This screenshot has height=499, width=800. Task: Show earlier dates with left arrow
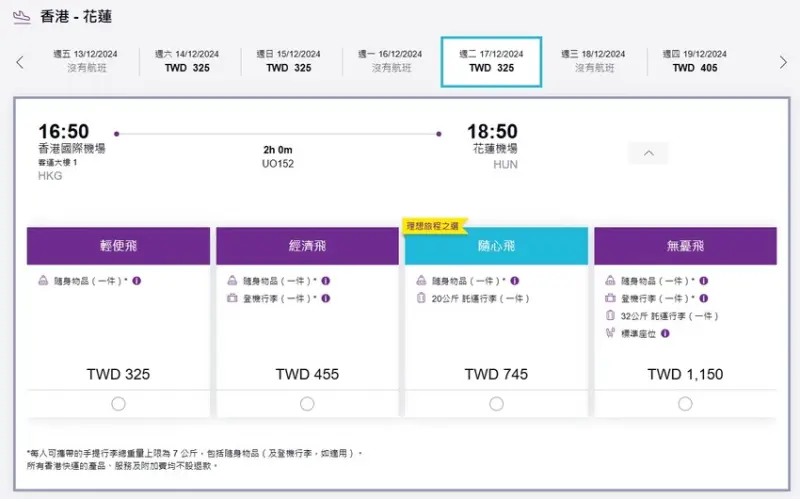19,62
